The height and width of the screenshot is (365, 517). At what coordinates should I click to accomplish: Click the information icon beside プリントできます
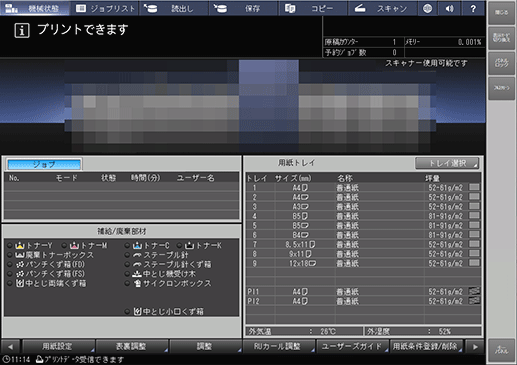pos(22,30)
